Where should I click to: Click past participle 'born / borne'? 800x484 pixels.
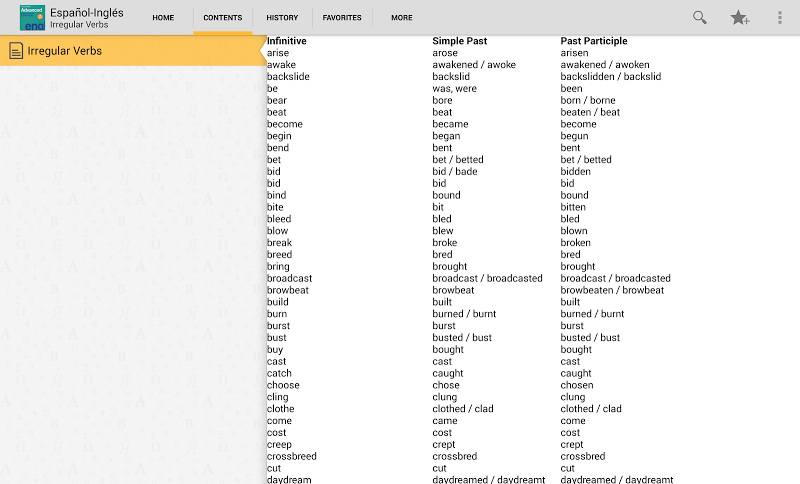click(588, 100)
